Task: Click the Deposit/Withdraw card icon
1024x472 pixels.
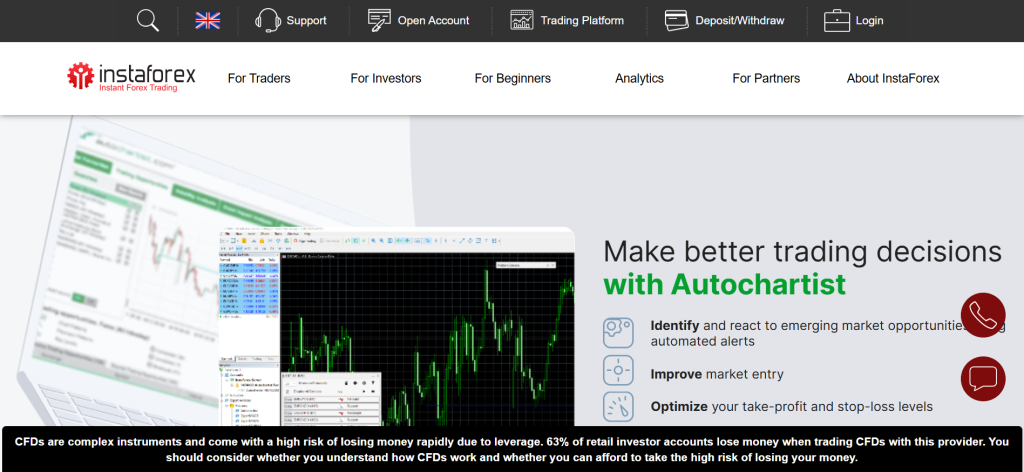Action: (x=677, y=20)
